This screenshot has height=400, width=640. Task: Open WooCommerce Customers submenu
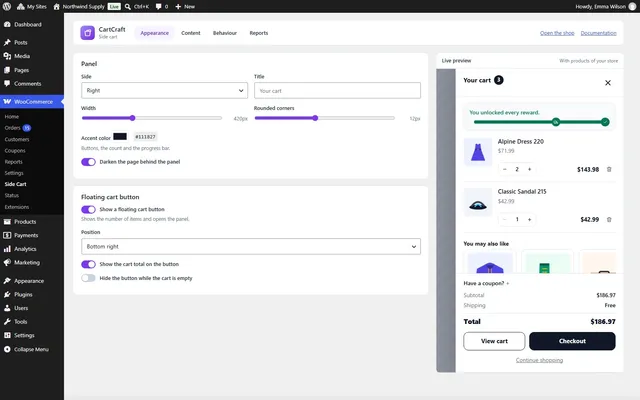pyautogui.click(x=17, y=139)
